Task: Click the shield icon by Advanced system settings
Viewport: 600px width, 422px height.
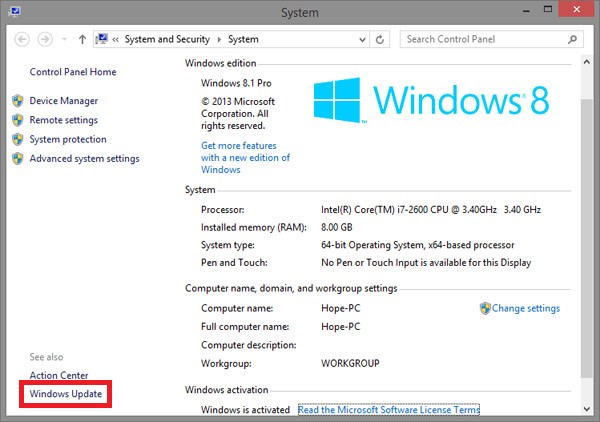Action: tap(18, 158)
